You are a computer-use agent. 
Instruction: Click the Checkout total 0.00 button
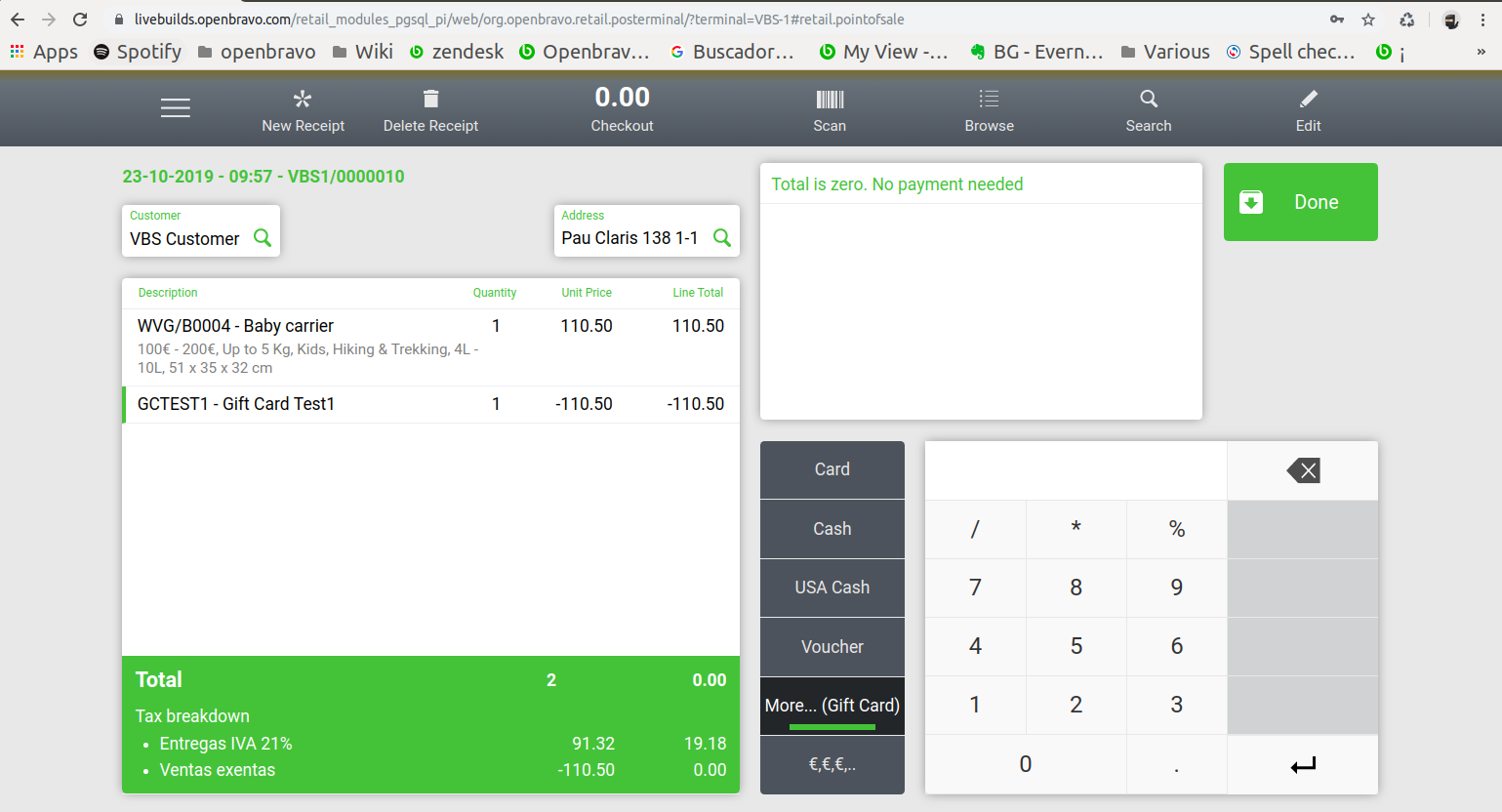point(622,109)
